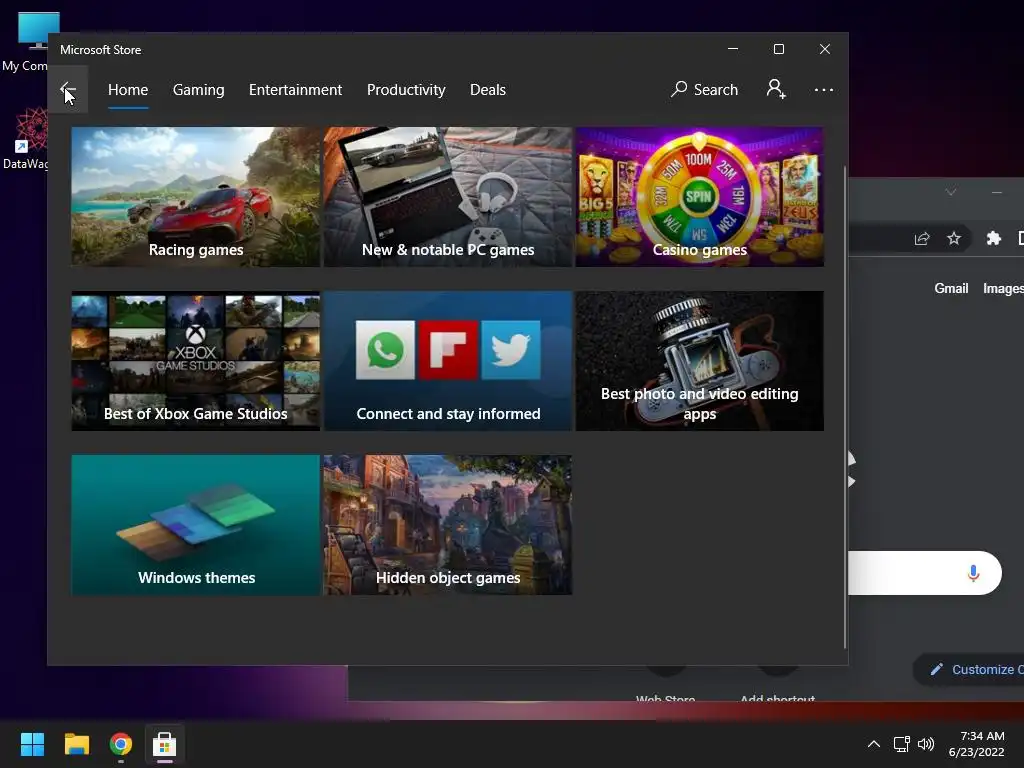Image resolution: width=1024 pixels, height=768 pixels.
Task: Click the Google search box in Chrome
Action: 924,573
